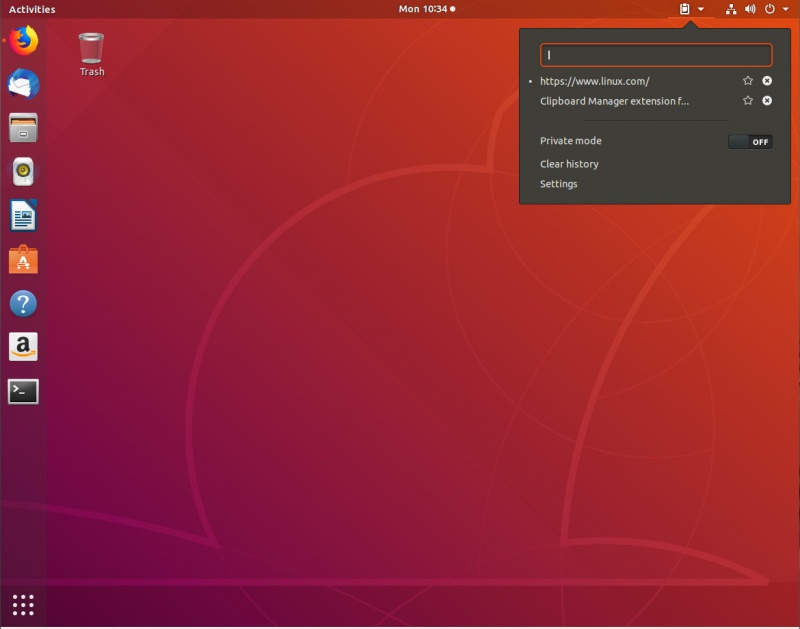
Task: Click the volume icon in top bar
Action: [748, 11]
